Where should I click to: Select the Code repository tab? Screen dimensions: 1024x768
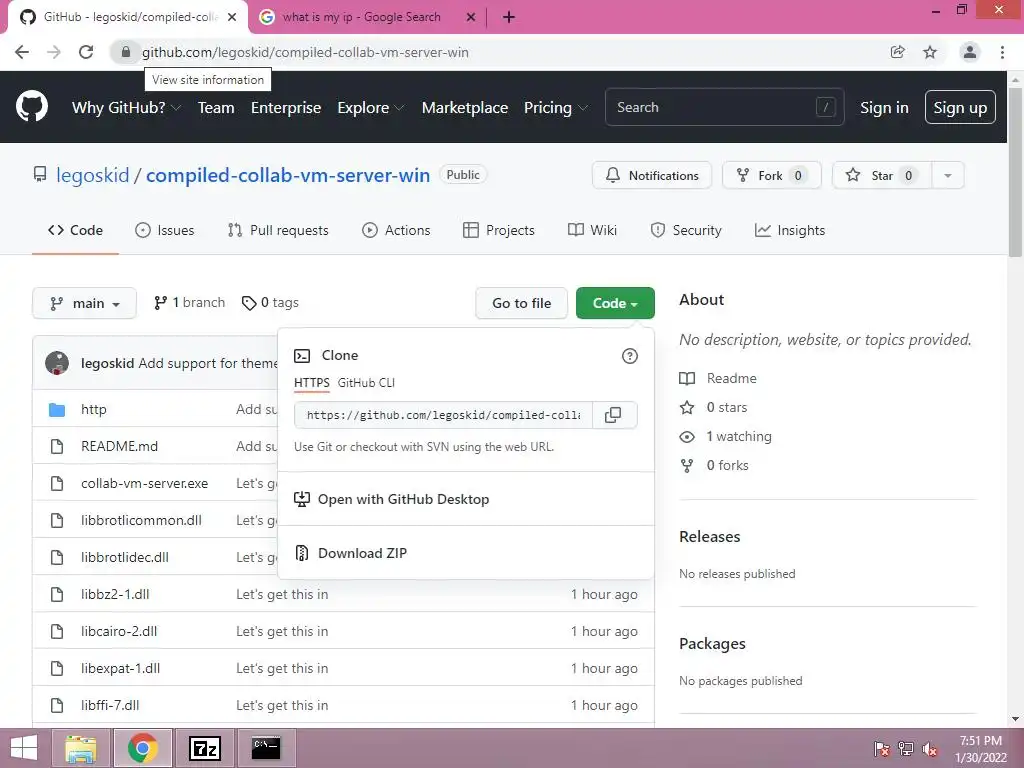pos(75,230)
